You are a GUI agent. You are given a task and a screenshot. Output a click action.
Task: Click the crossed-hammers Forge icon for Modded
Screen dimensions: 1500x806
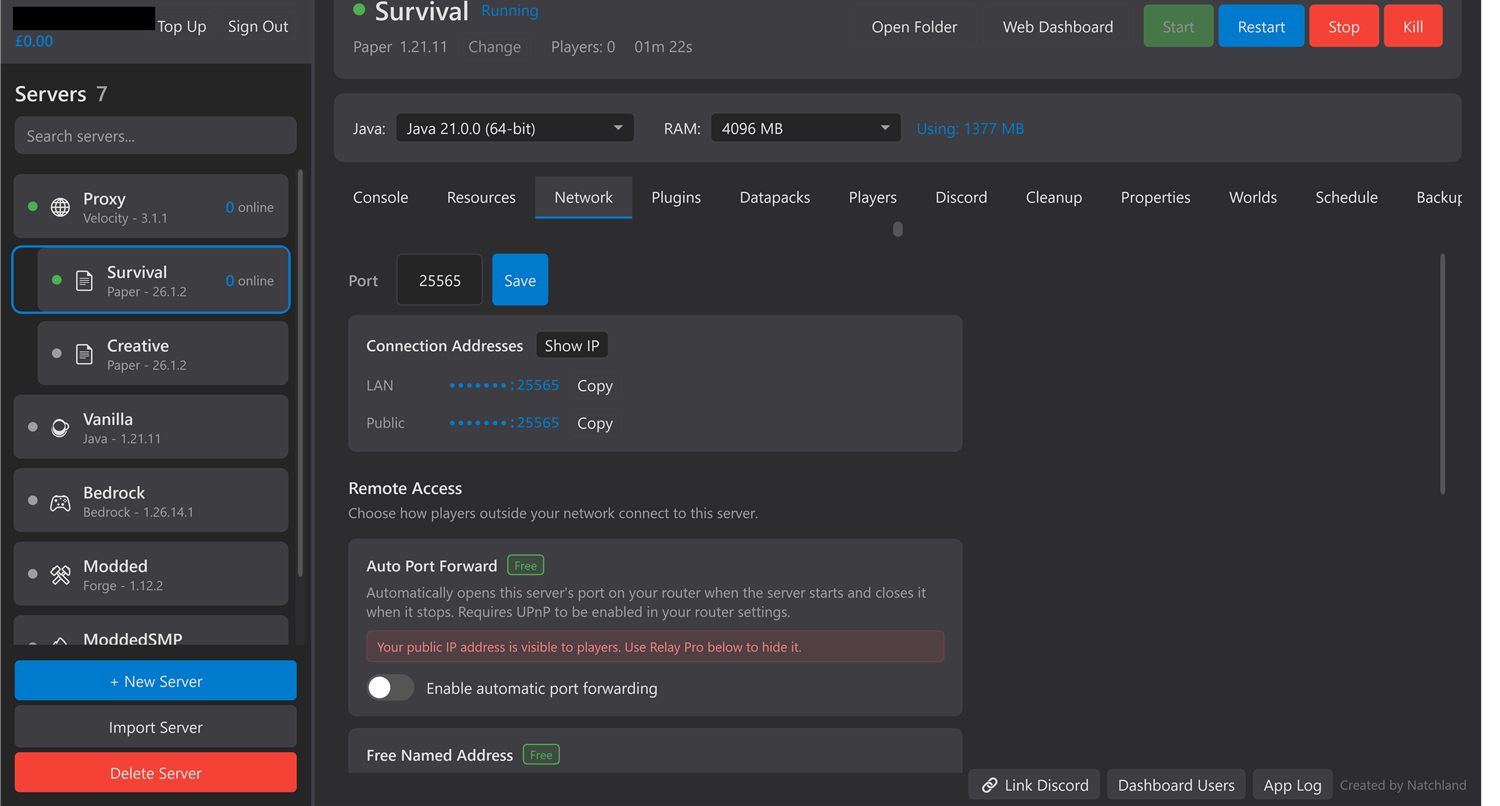click(60, 573)
